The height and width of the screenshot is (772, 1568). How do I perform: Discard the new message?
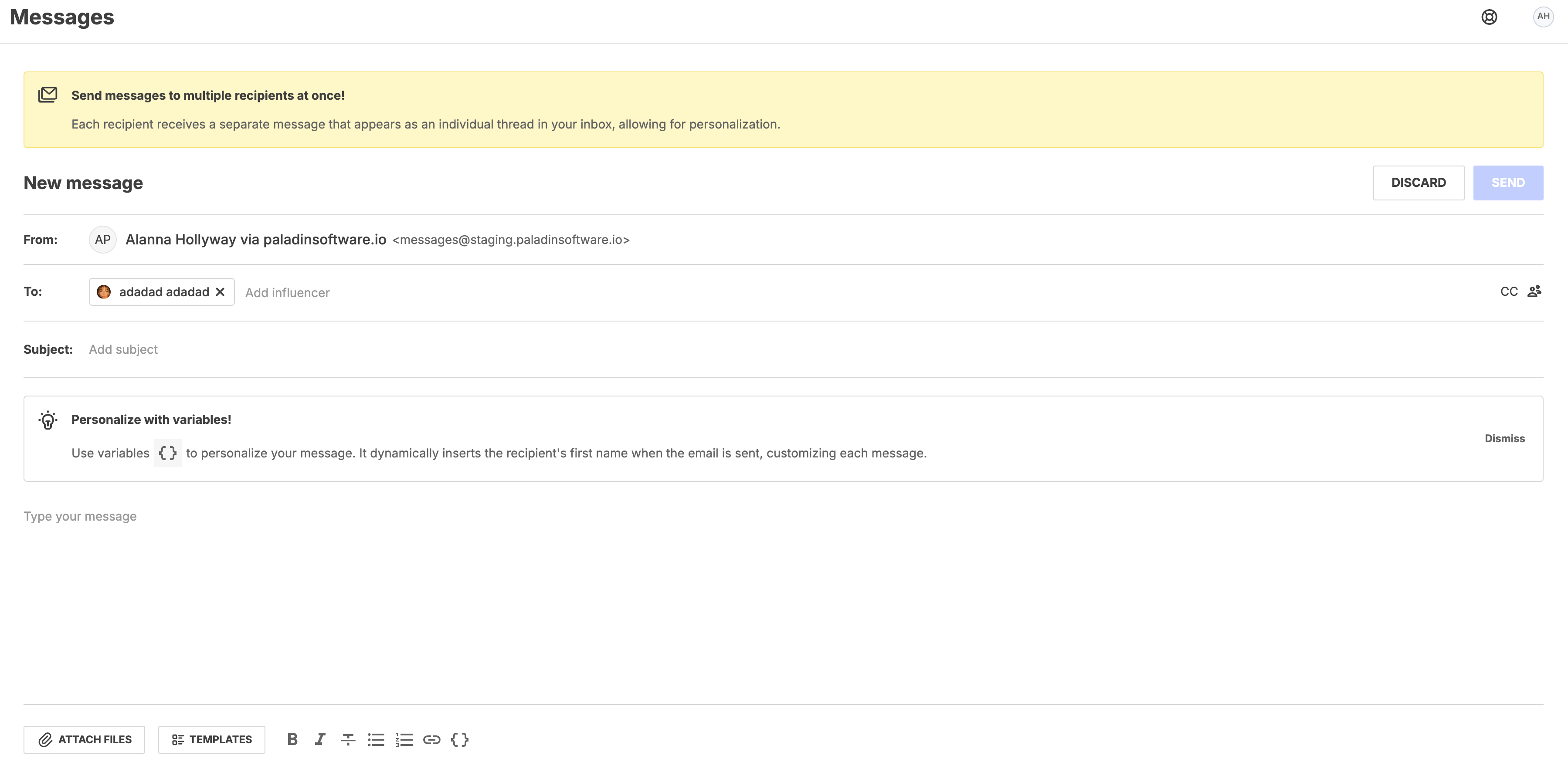point(1418,183)
